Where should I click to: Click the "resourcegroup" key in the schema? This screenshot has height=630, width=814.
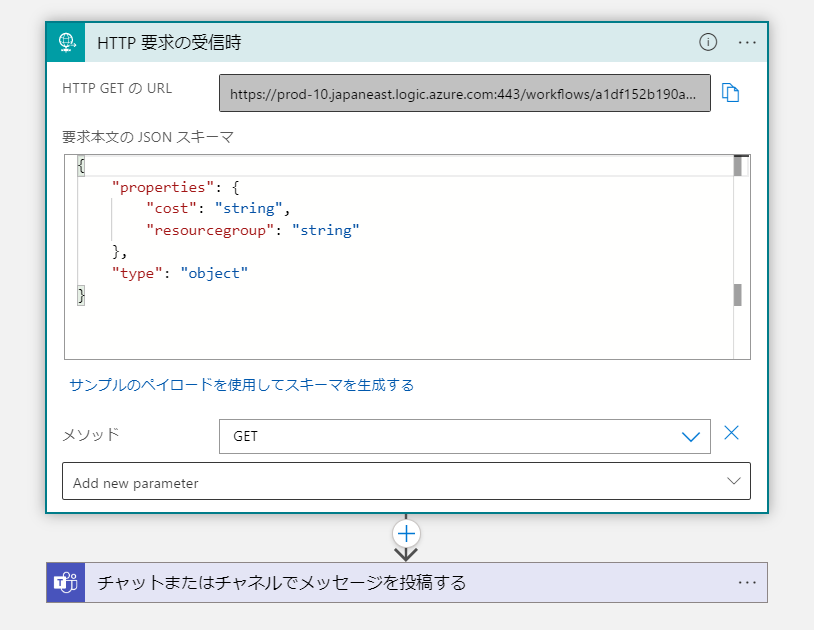coord(210,230)
